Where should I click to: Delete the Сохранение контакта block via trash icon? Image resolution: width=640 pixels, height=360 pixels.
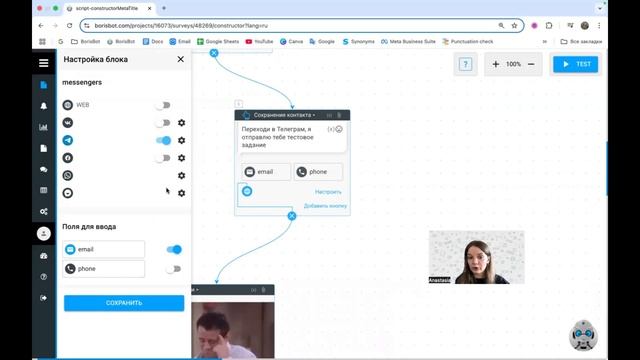[x=339, y=115]
